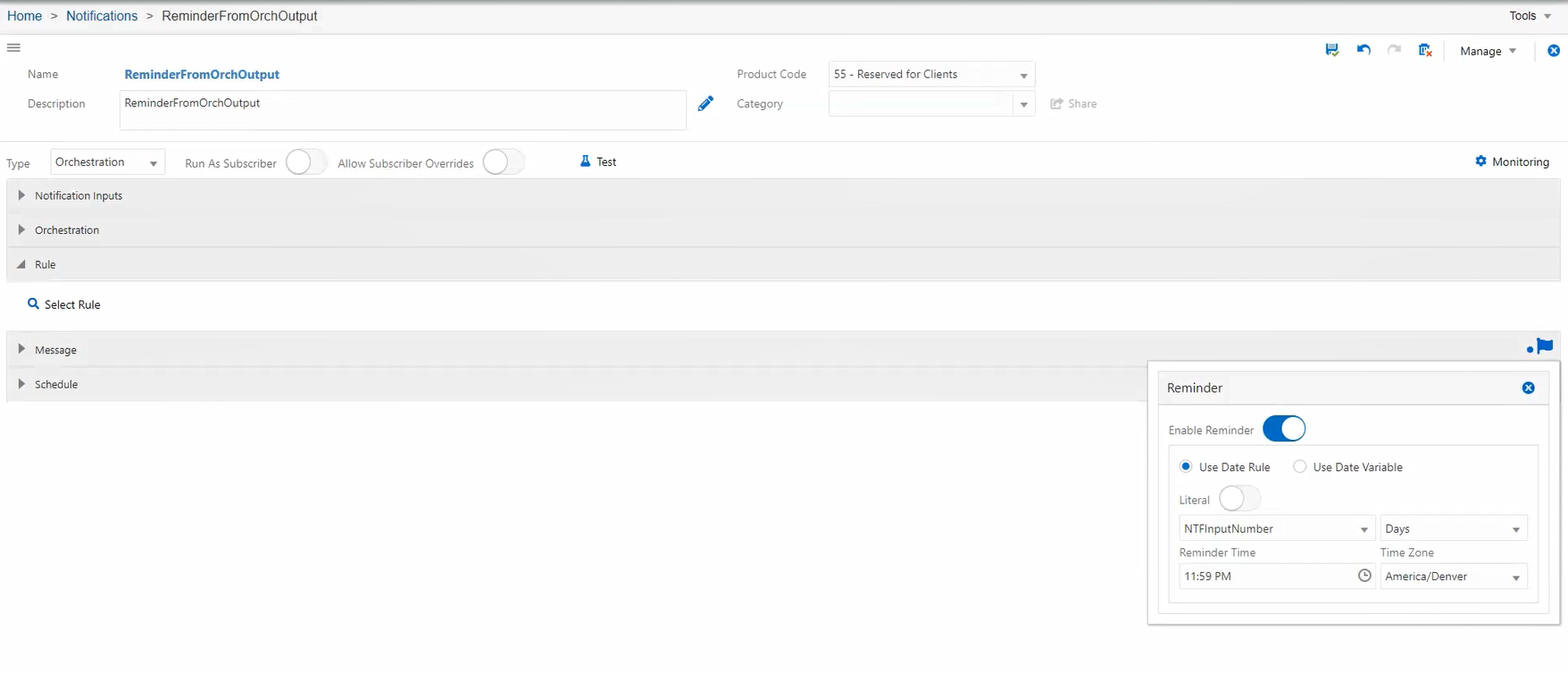Disable the Enable Reminder switch
The image size is (1568, 673).
(1284, 429)
